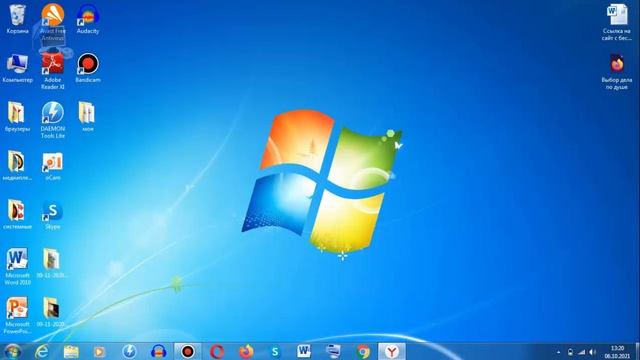Open the браузеры folder on desktop

[x=17, y=117]
